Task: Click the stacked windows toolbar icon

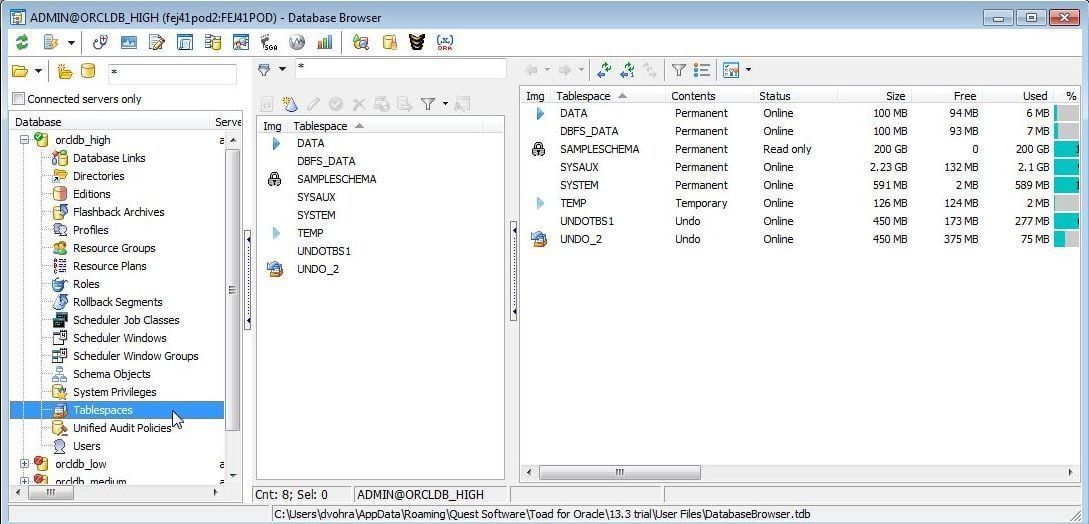Action: point(185,43)
